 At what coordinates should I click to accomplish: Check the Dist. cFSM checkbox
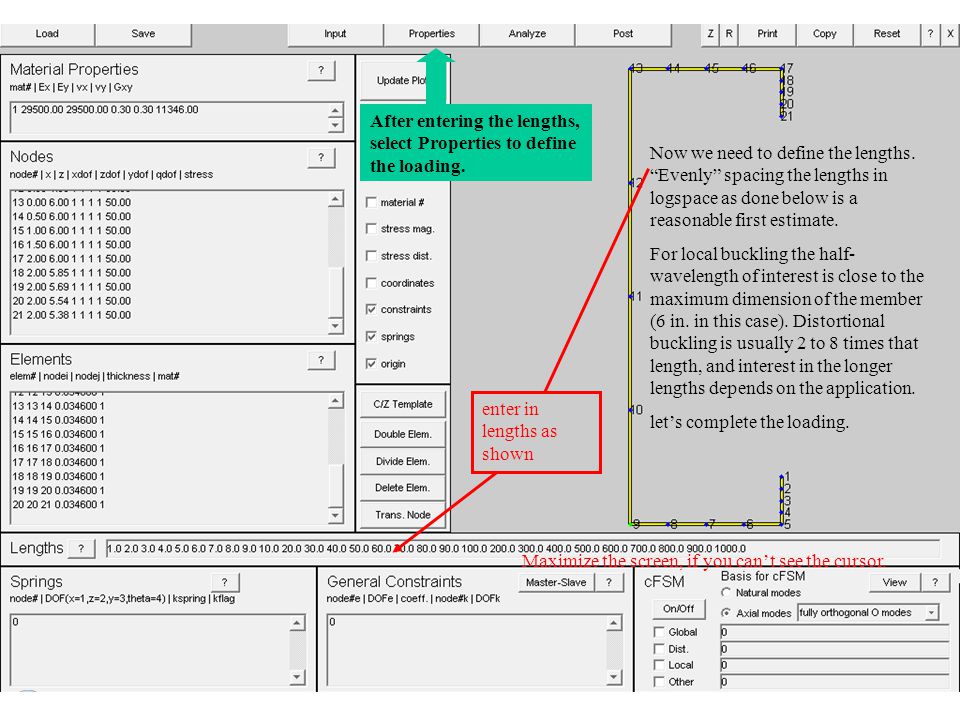click(659, 648)
